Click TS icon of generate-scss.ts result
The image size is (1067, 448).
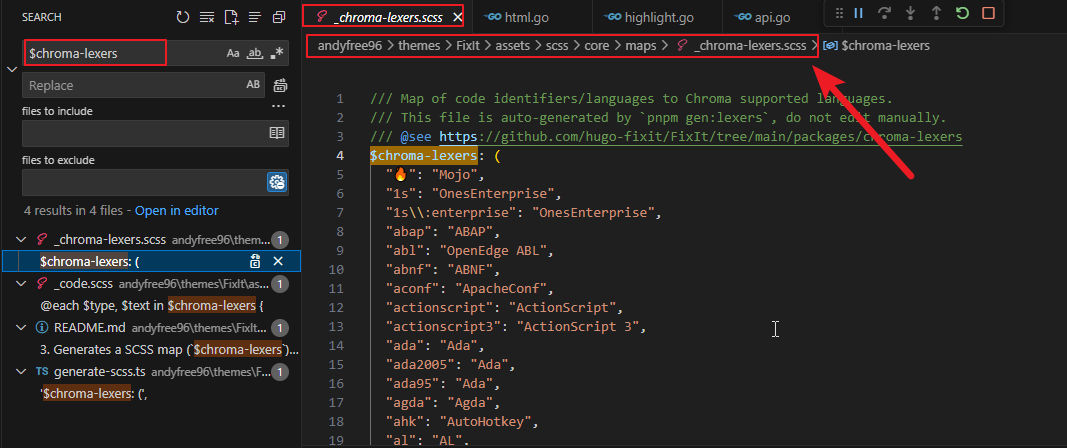[x=42, y=372]
